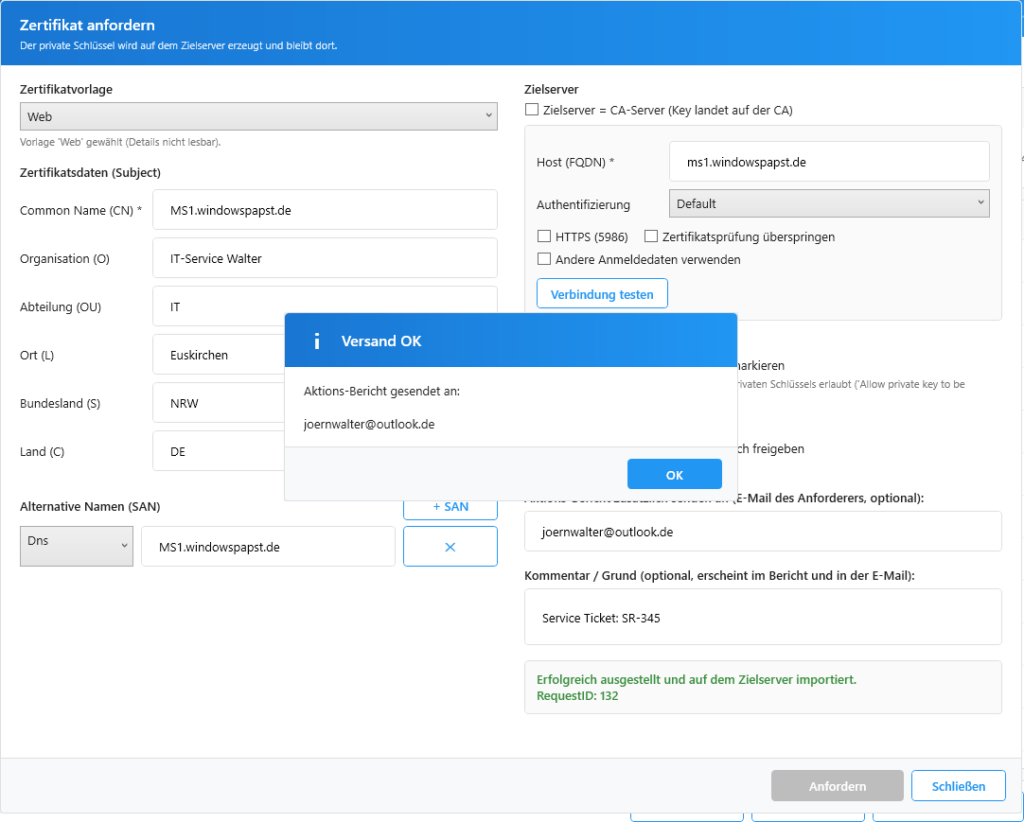The height and width of the screenshot is (822, 1024).
Task: Toggle Zertifikatsprüfung überspringen checkbox
Action: click(x=651, y=236)
